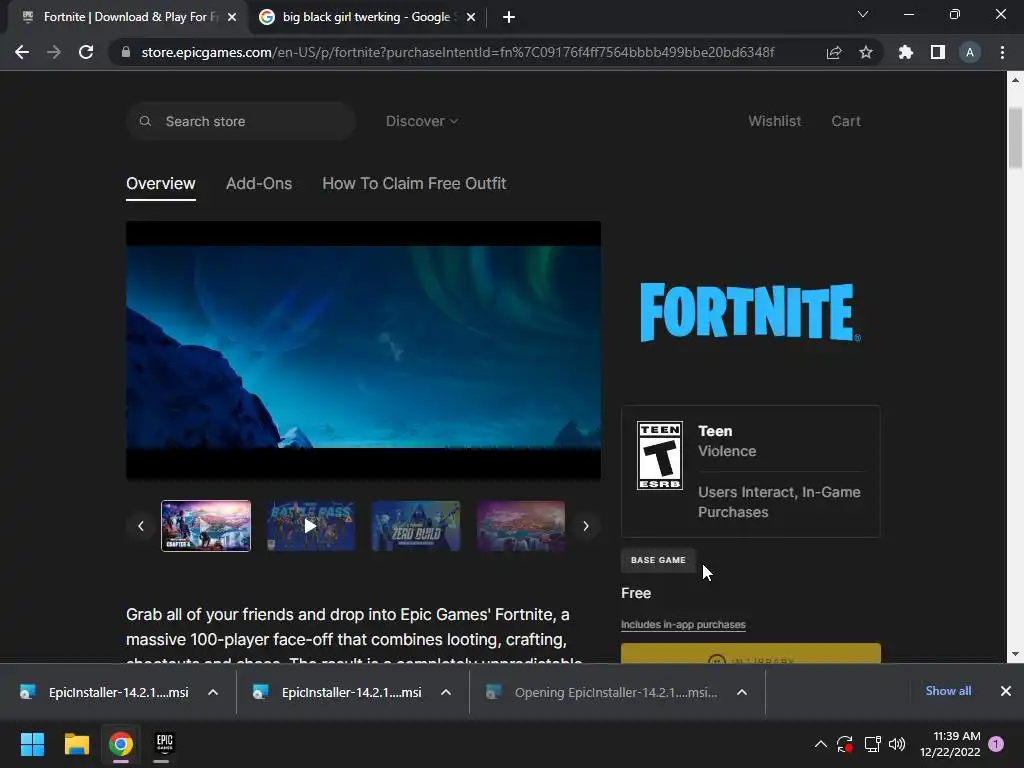Toggle the Chrome side panel
1024x768 pixels.
tap(938, 52)
